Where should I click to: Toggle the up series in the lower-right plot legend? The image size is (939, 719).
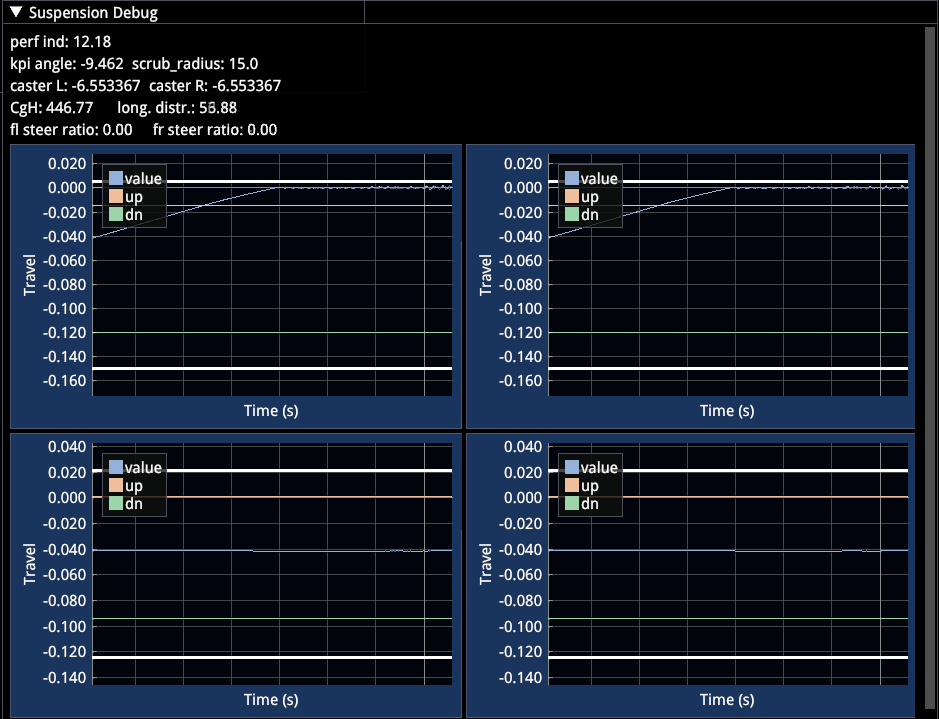click(582, 486)
